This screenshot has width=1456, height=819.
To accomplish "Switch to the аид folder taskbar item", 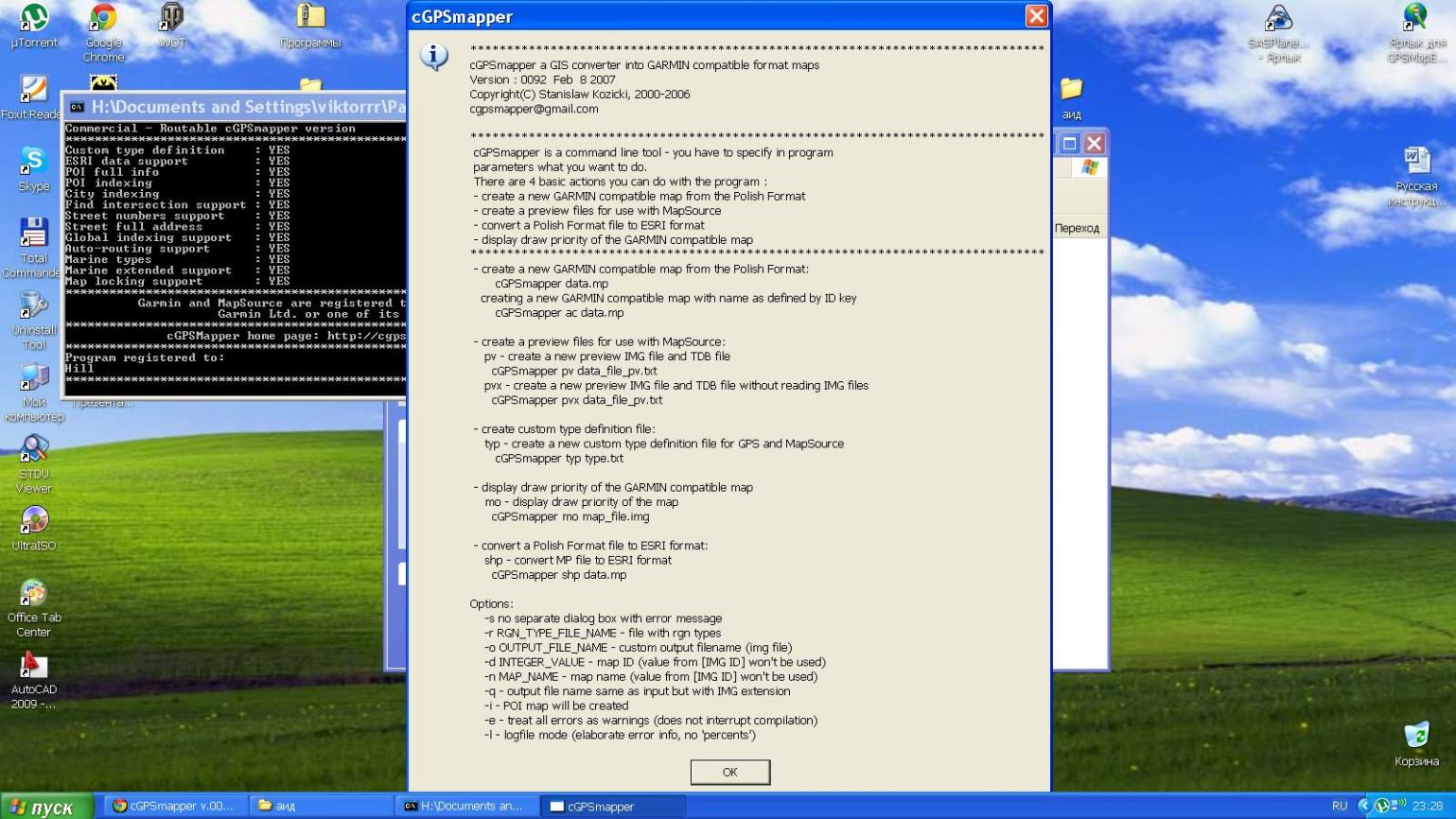I will (x=322, y=806).
